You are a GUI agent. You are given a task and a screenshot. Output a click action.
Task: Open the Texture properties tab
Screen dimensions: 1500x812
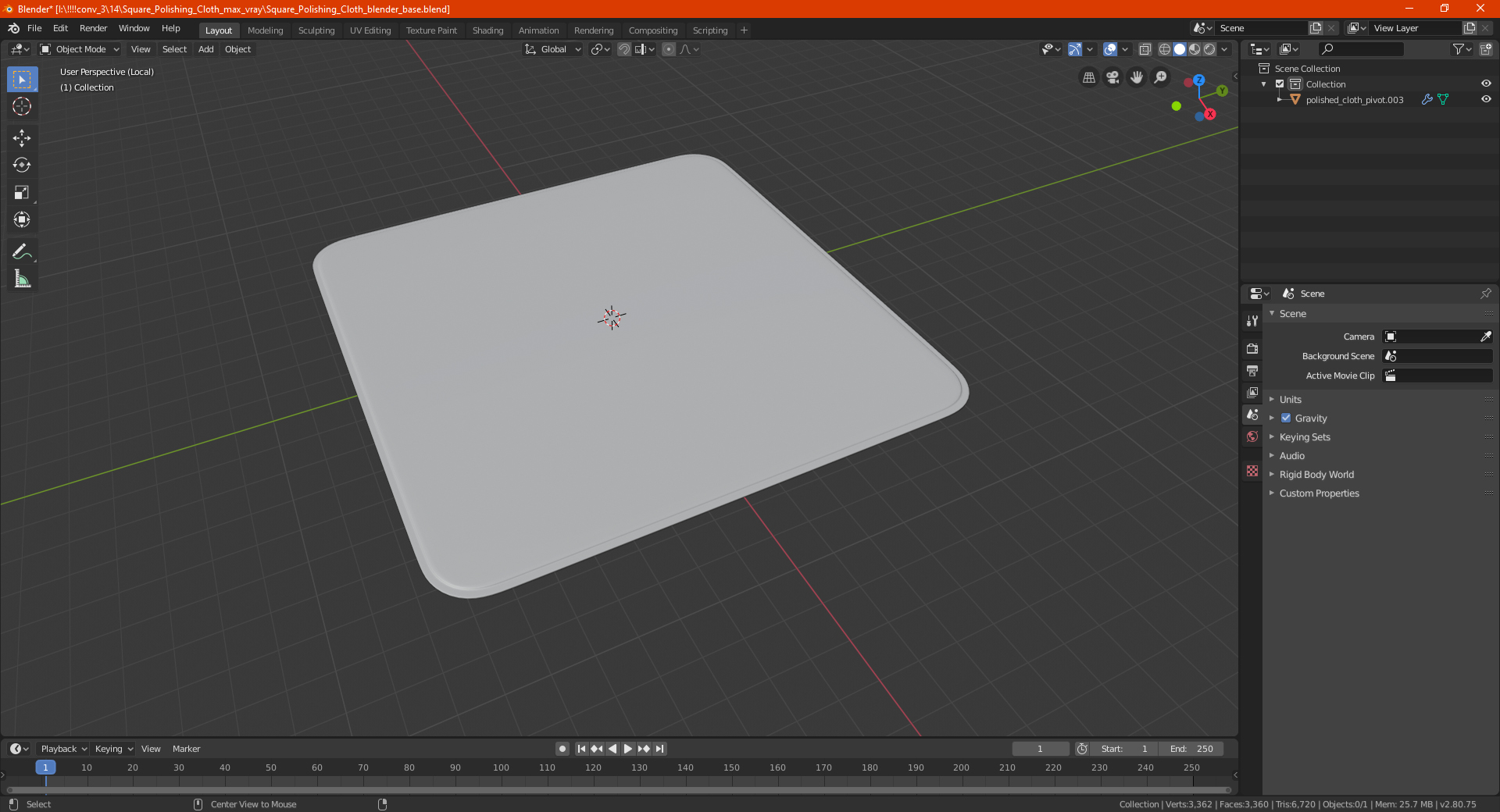pyautogui.click(x=1252, y=471)
